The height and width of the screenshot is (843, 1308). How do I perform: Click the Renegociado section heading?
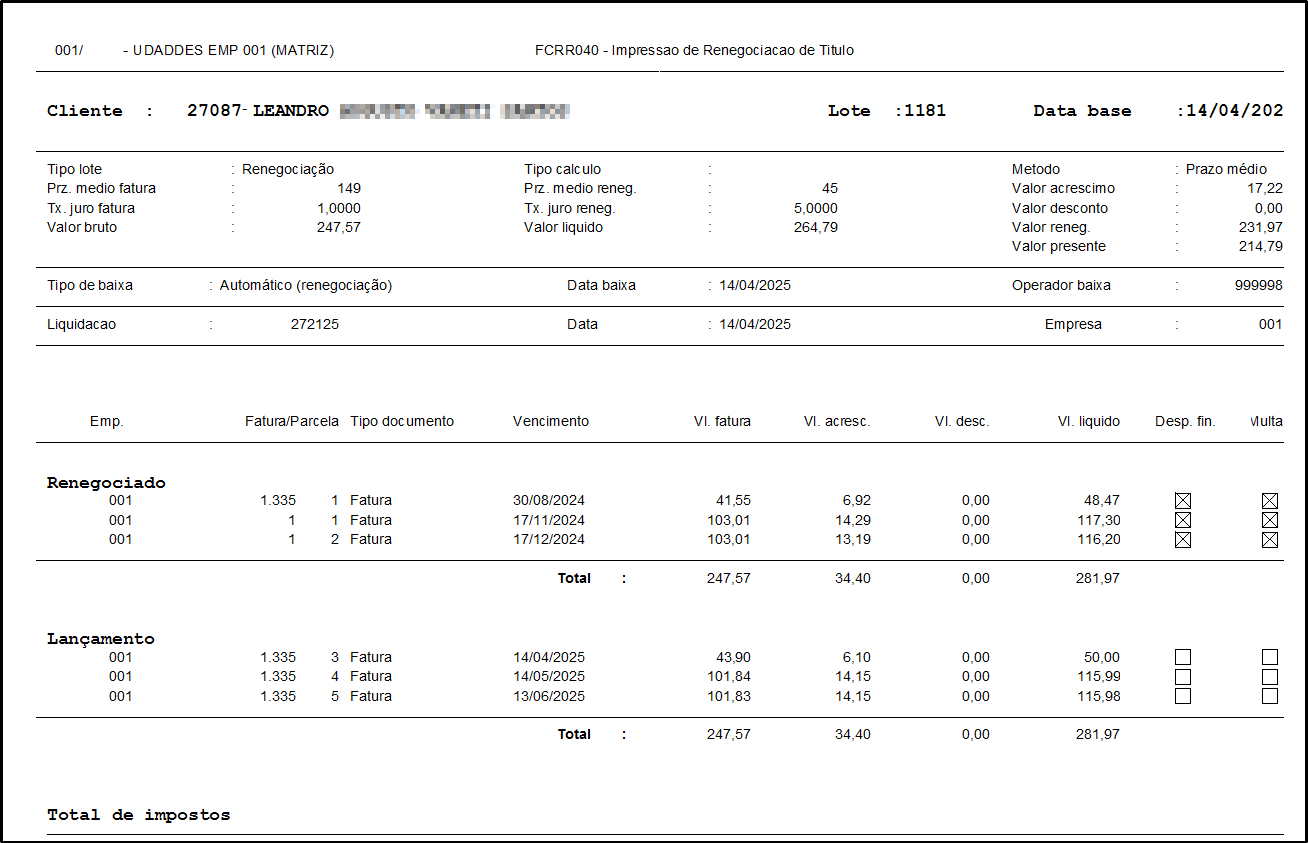[106, 482]
